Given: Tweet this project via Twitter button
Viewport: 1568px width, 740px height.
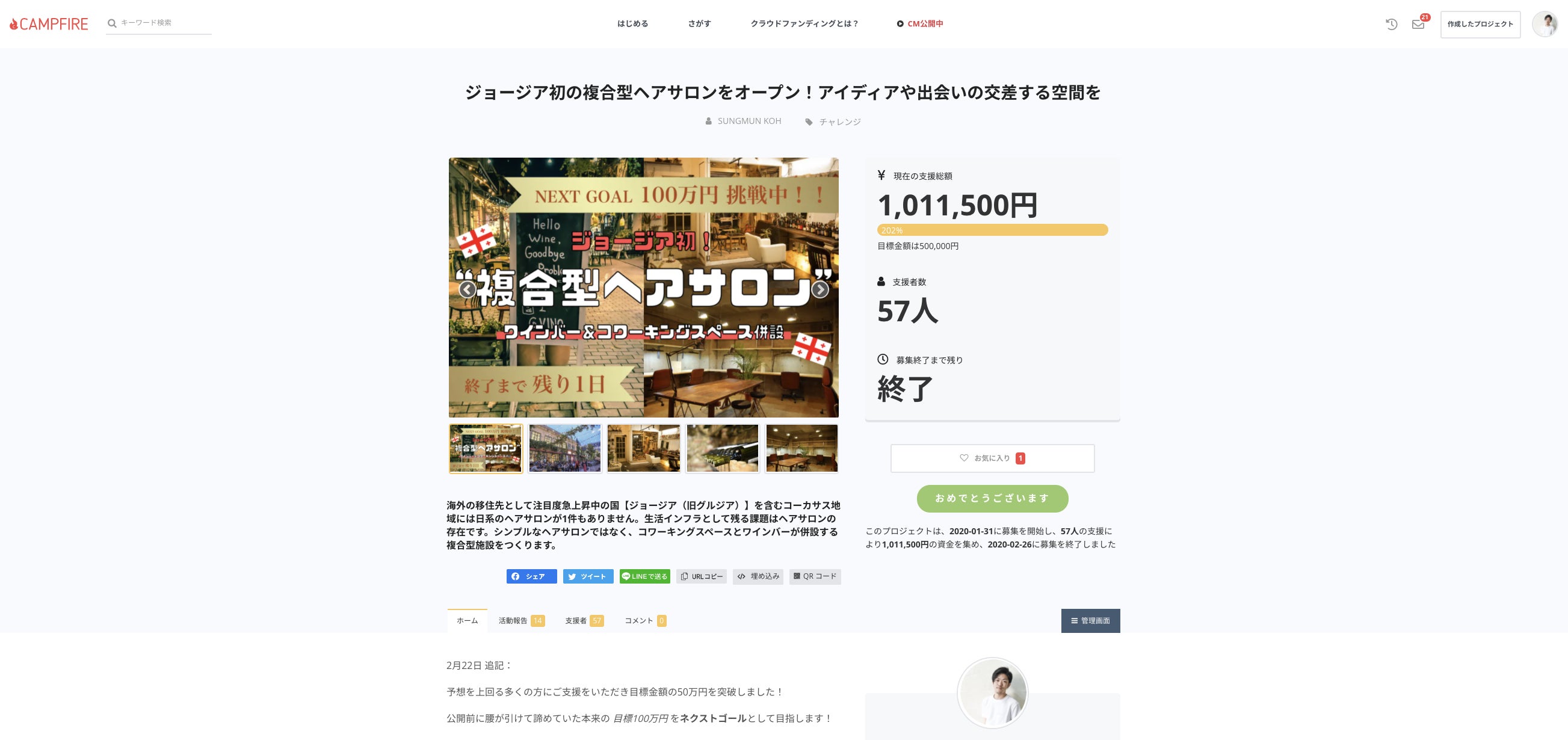Looking at the screenshot, I should coord(588,576).
